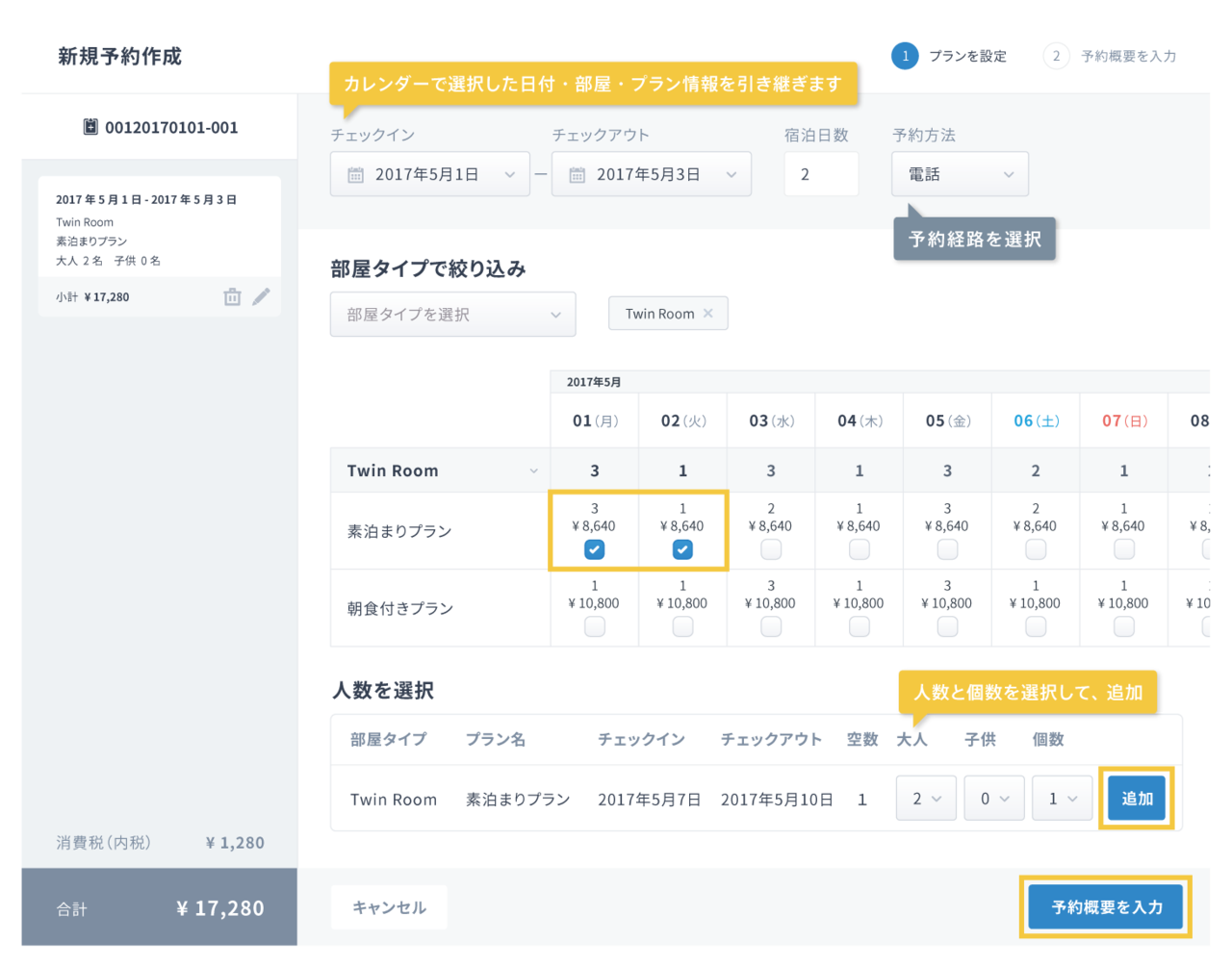The height and width of the screenshot is (967, 1232).
Task: Open the 予約方法 電話 dropdown
Action: click(x=960, y=175)
